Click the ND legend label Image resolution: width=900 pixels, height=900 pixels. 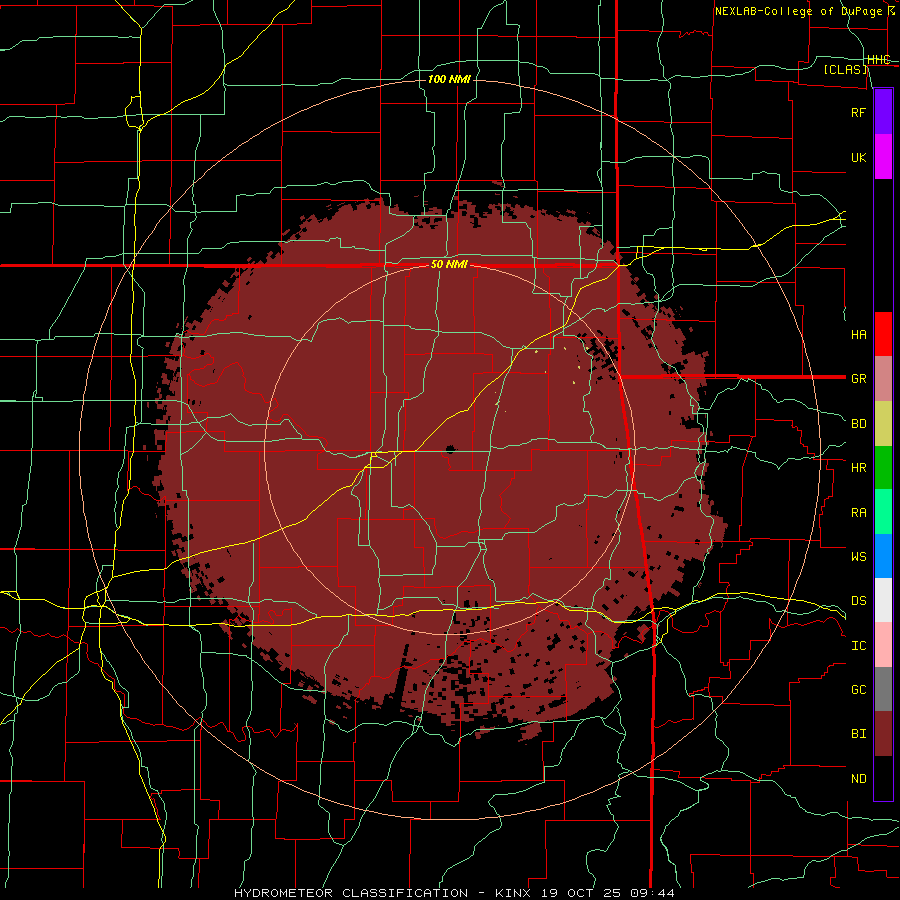[x=858, y=779]
